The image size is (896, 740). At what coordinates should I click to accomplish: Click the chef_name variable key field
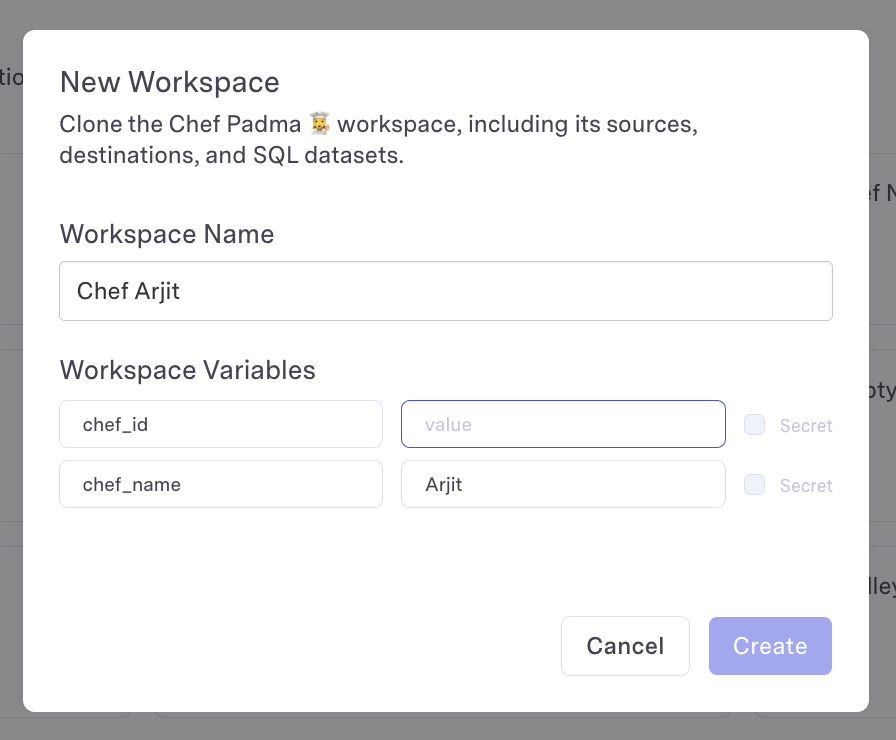point(221,484)
